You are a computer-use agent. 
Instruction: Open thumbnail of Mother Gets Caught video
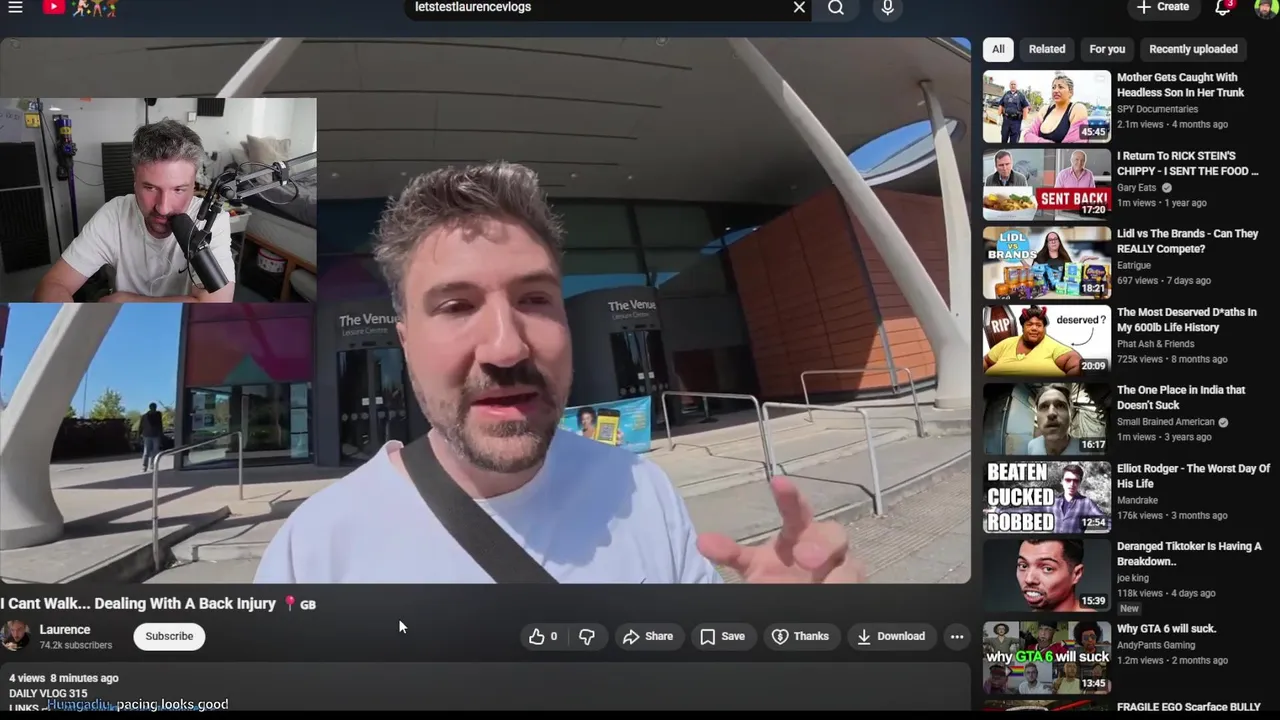[1046, 106]
